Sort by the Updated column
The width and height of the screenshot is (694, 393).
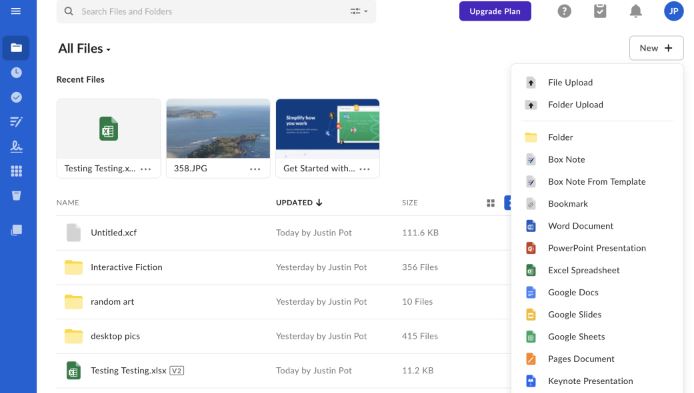(299, 203)
